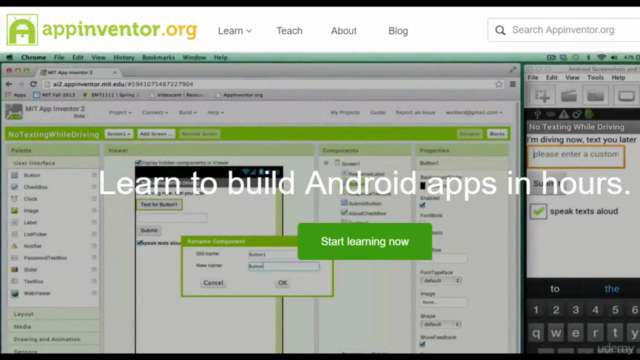The image size is (640, 360).
Task: Open Chrome History menu
Action: (x=124, y=58)
